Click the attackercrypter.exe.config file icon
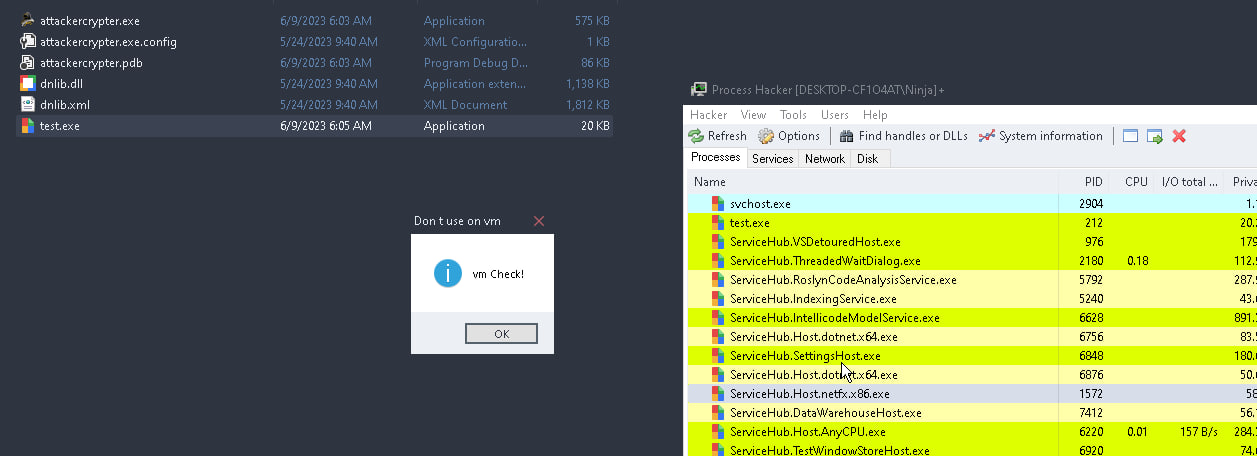This screenshot has height=456, width=1257. click(28, 42)
